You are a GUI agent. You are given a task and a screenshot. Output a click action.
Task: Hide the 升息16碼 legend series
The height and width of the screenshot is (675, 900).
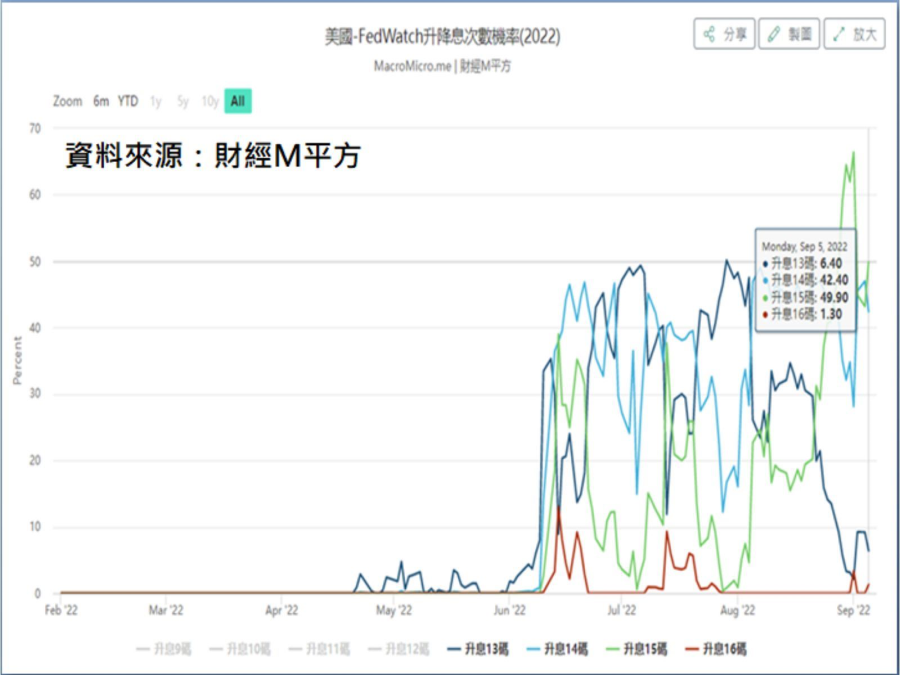tap(716, 649)
